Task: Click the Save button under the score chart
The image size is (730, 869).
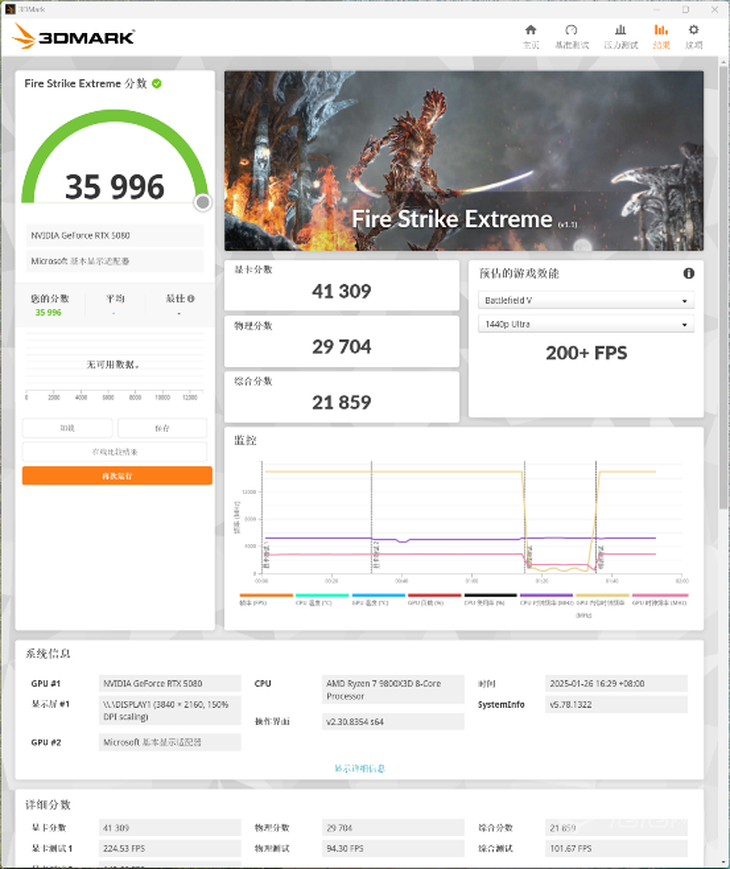Action: (x=162, y=428)
